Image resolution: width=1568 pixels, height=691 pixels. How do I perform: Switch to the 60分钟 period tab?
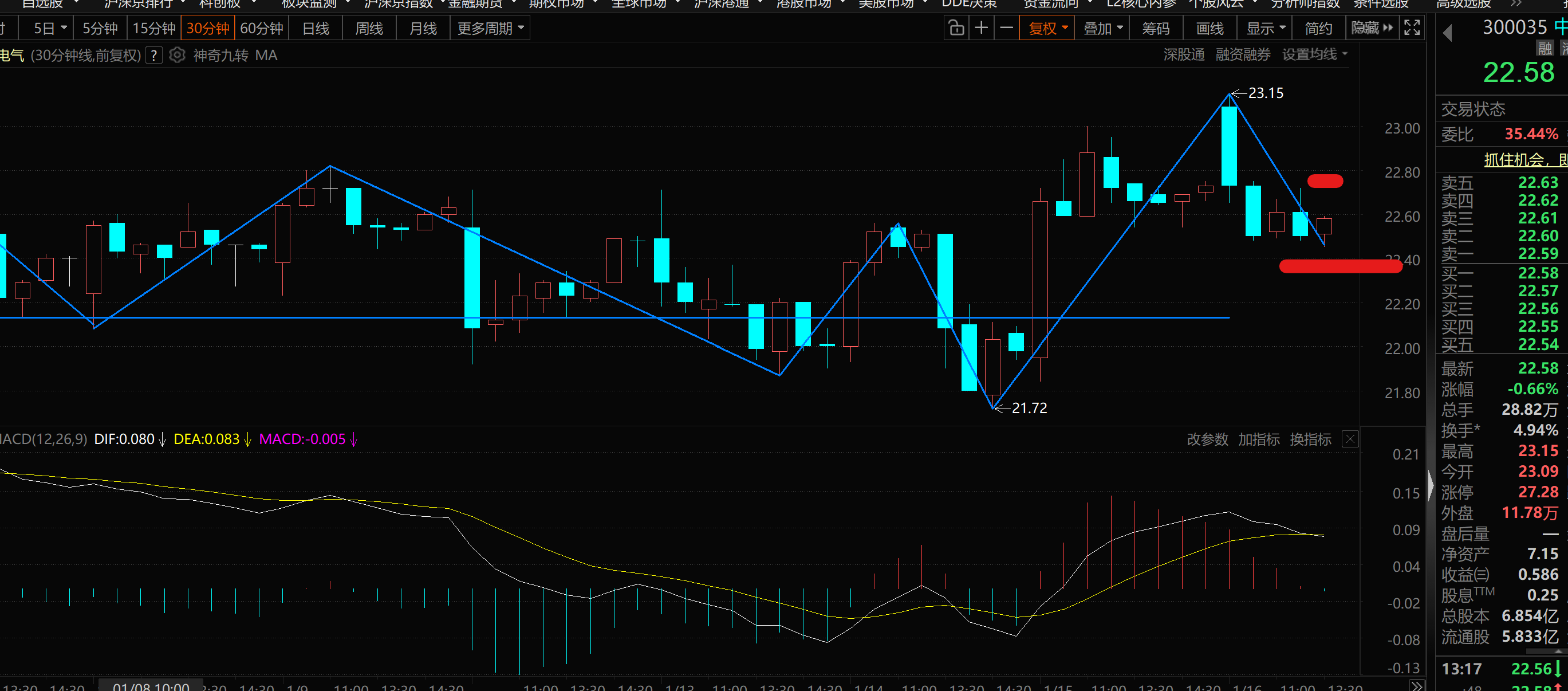[262, 29]
